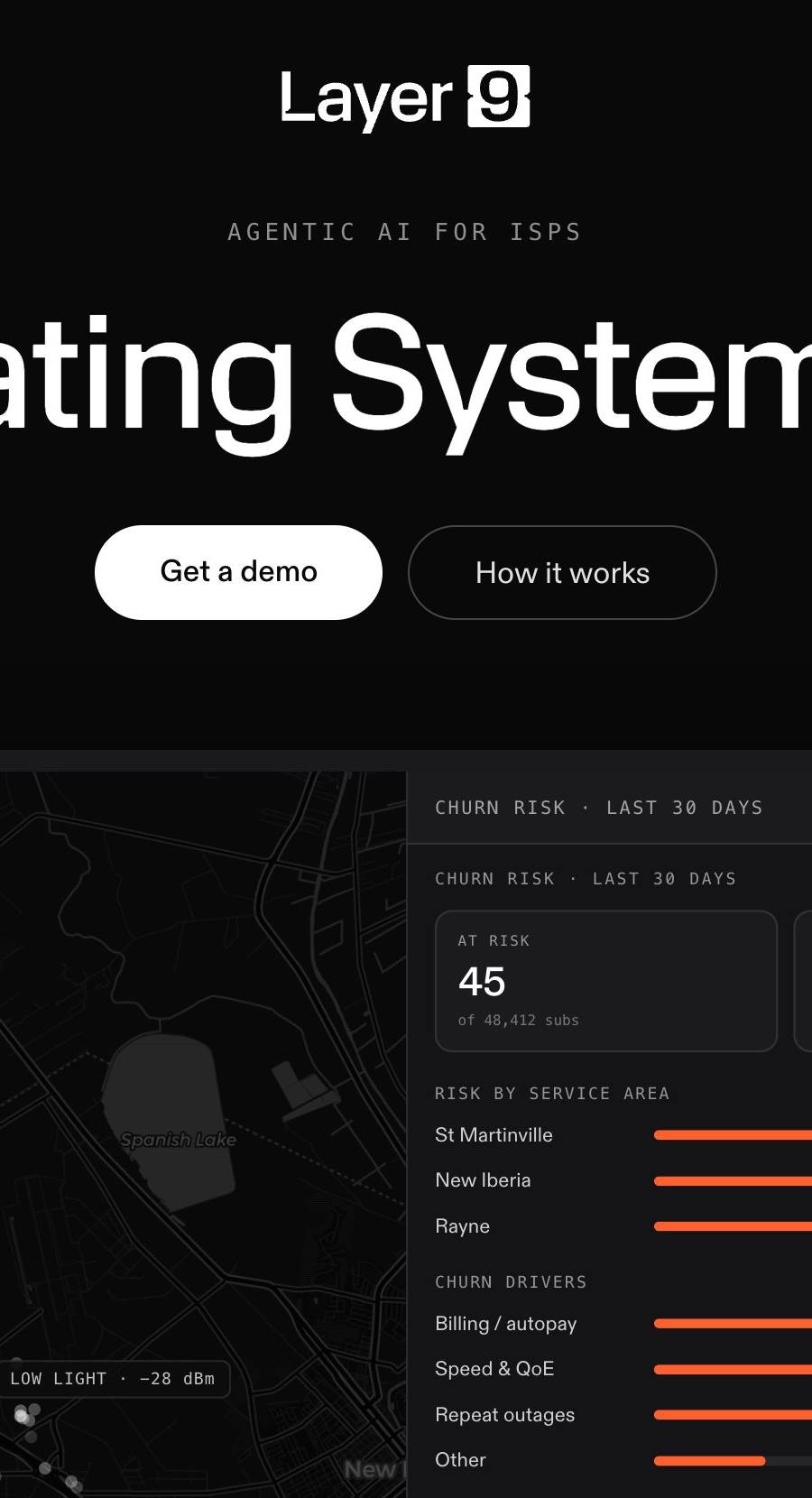Click the Speed & QoE driver bar
Screen dimensions: 812x1498
coord(733,1369)
